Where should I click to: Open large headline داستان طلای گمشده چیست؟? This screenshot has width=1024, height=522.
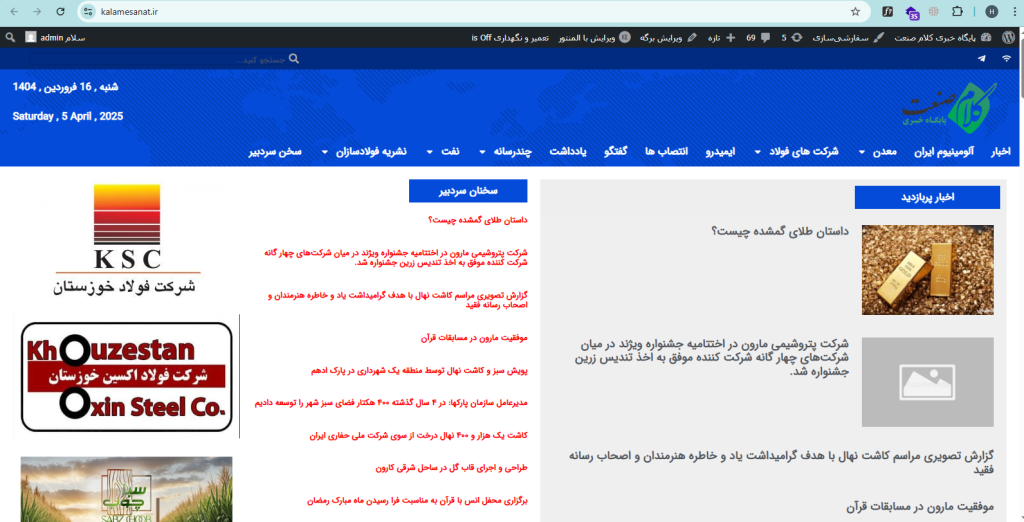click(x=780, y=231)
